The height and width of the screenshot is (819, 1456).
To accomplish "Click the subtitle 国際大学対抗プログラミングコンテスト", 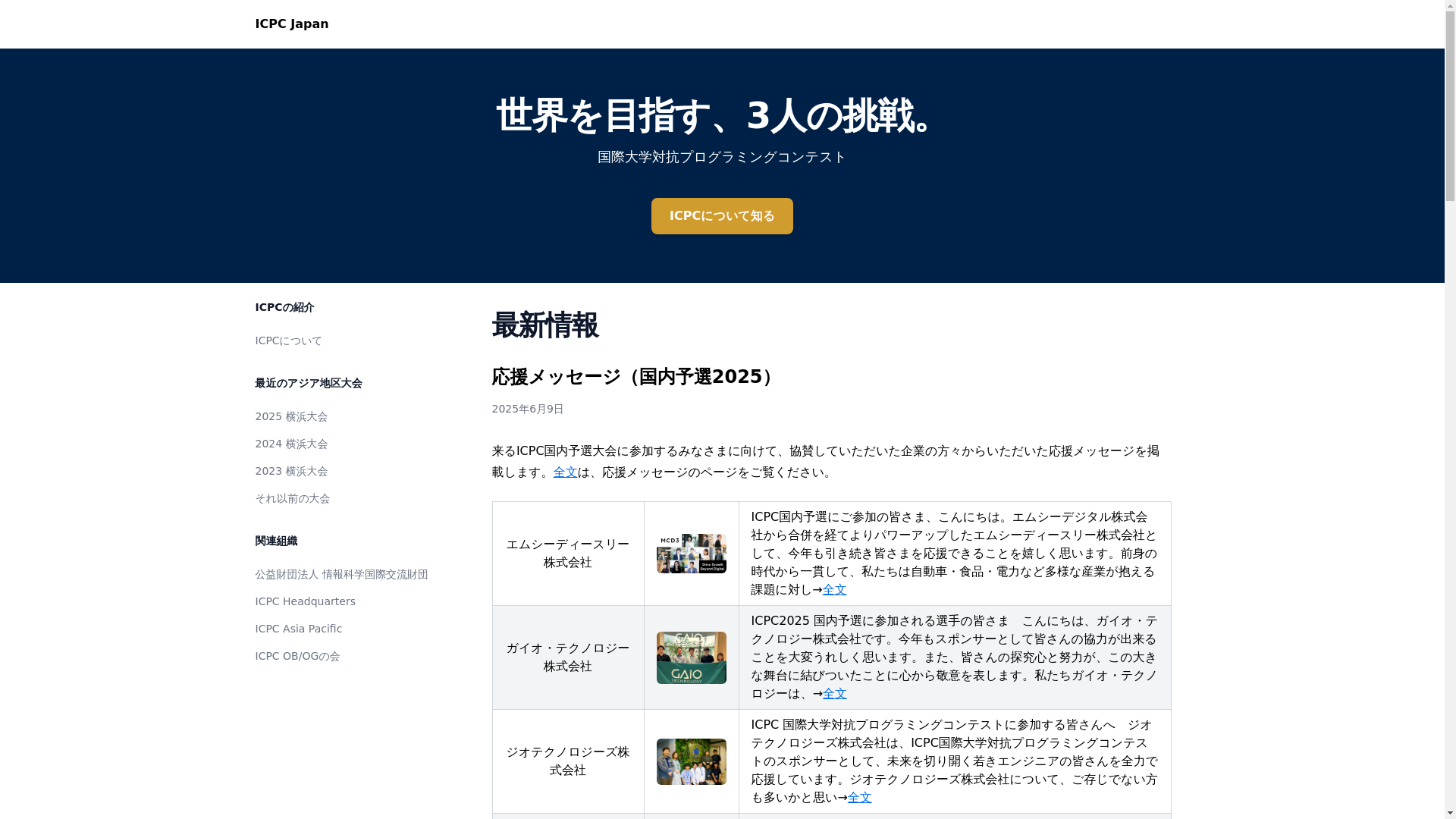I will pos(722,157).
